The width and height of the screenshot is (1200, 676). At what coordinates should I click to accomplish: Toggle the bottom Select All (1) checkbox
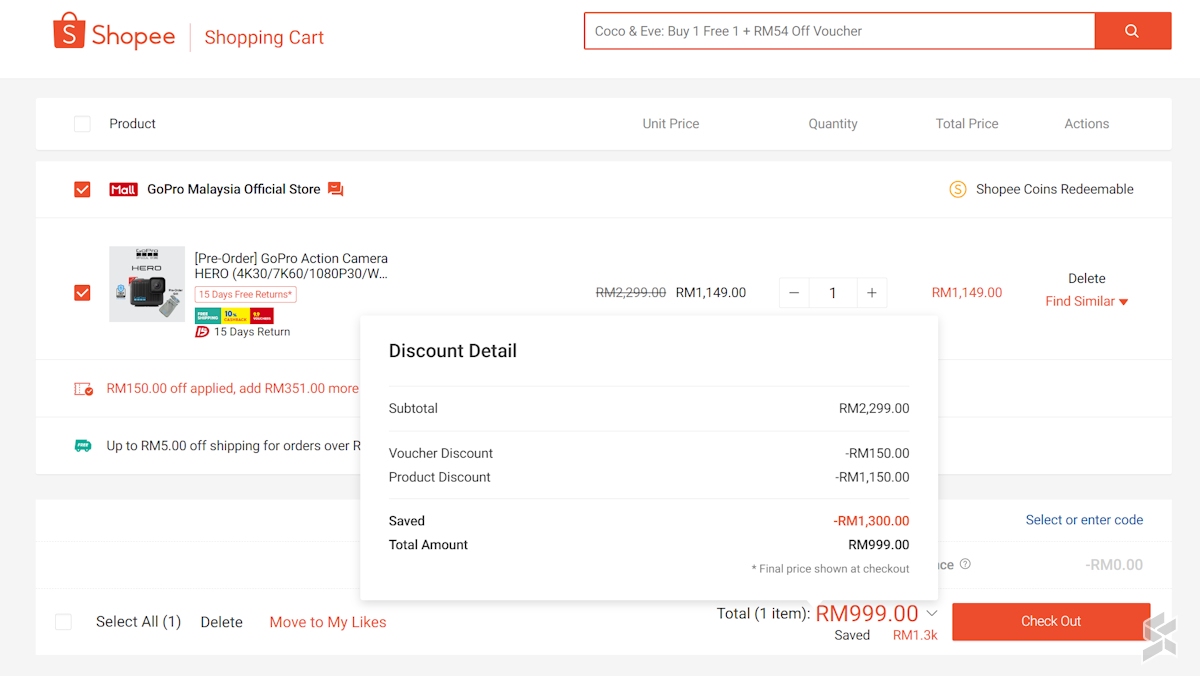click(x=63, y=622)
